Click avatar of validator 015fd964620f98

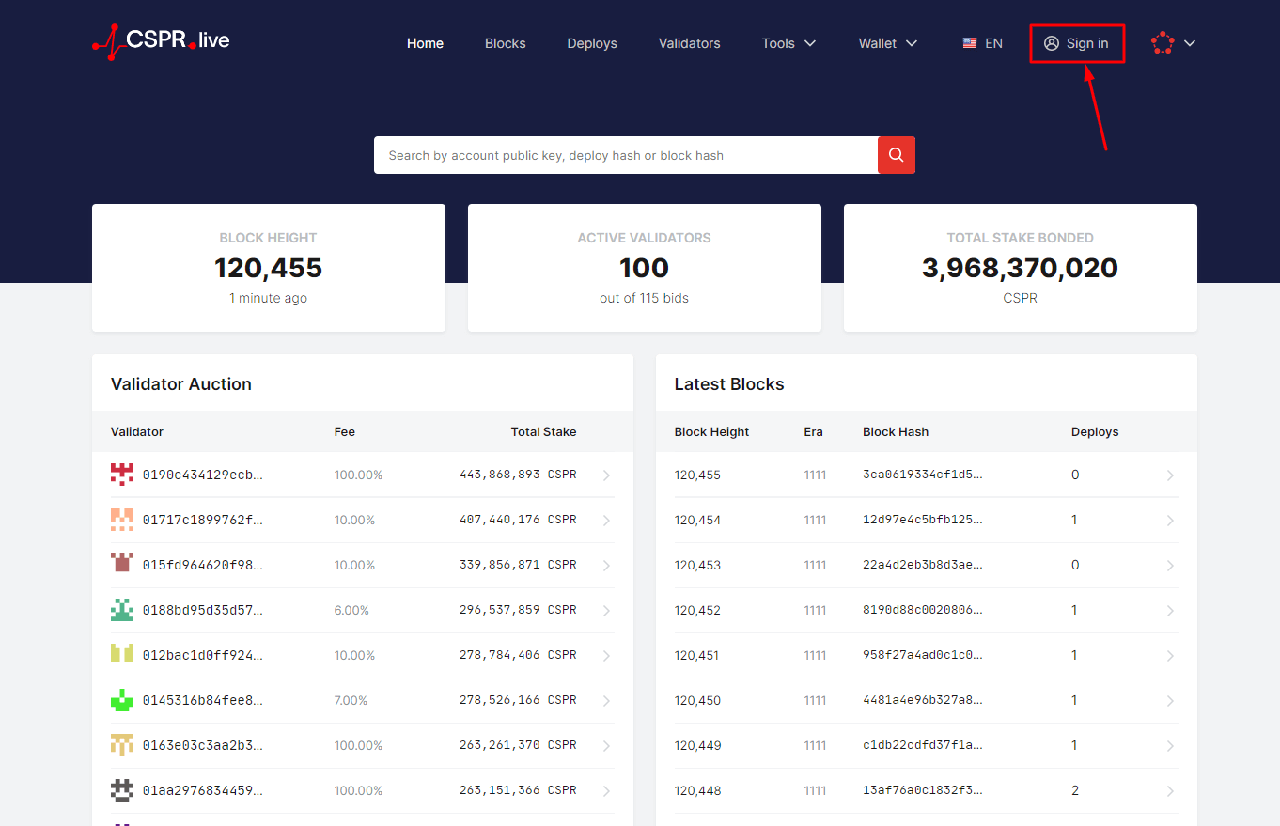[122, 564]
